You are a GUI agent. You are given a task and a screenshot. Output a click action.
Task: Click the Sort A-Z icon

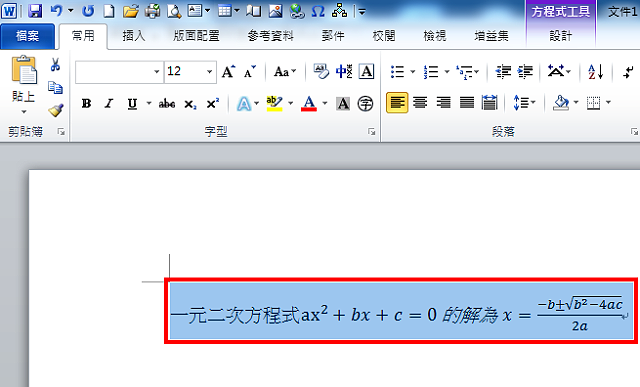coord(596,72)
